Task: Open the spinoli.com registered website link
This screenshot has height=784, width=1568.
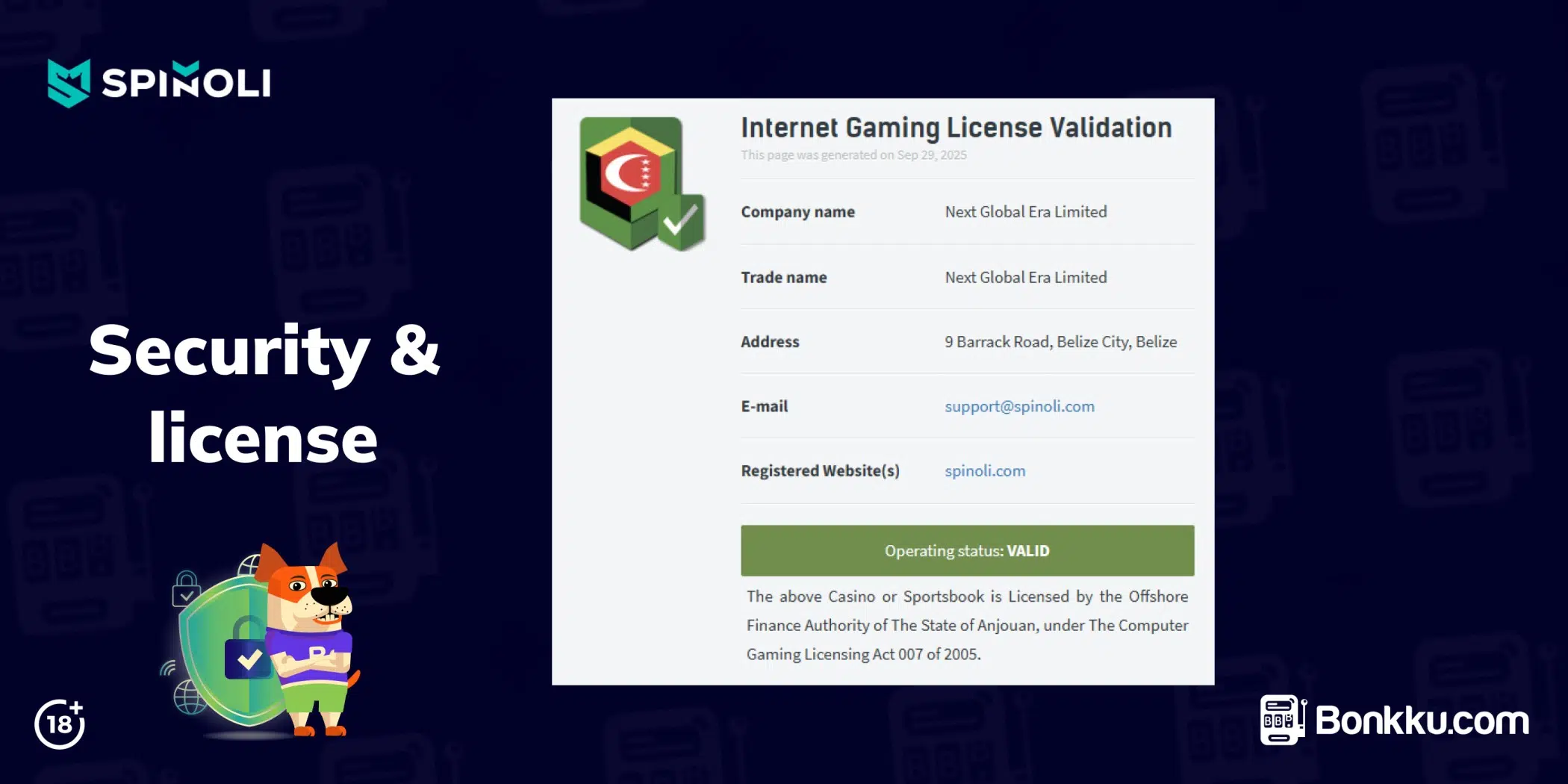Action: point(985,471)
